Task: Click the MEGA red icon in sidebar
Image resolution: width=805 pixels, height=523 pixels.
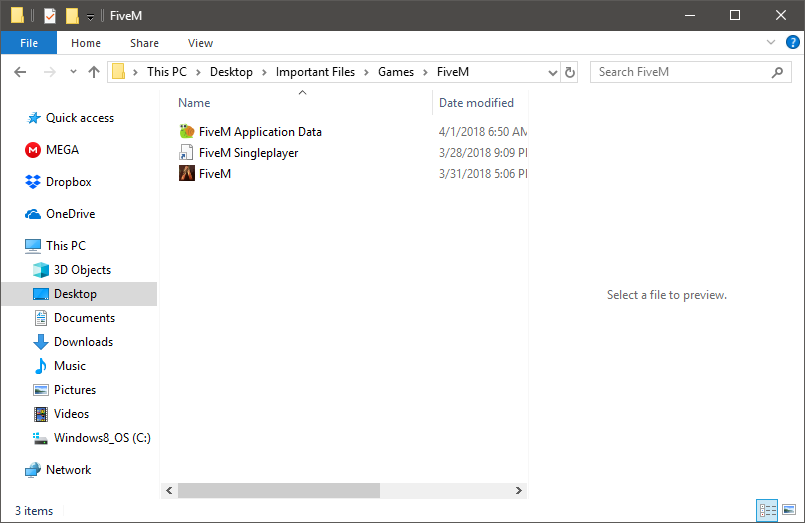Action: [33, 150]
